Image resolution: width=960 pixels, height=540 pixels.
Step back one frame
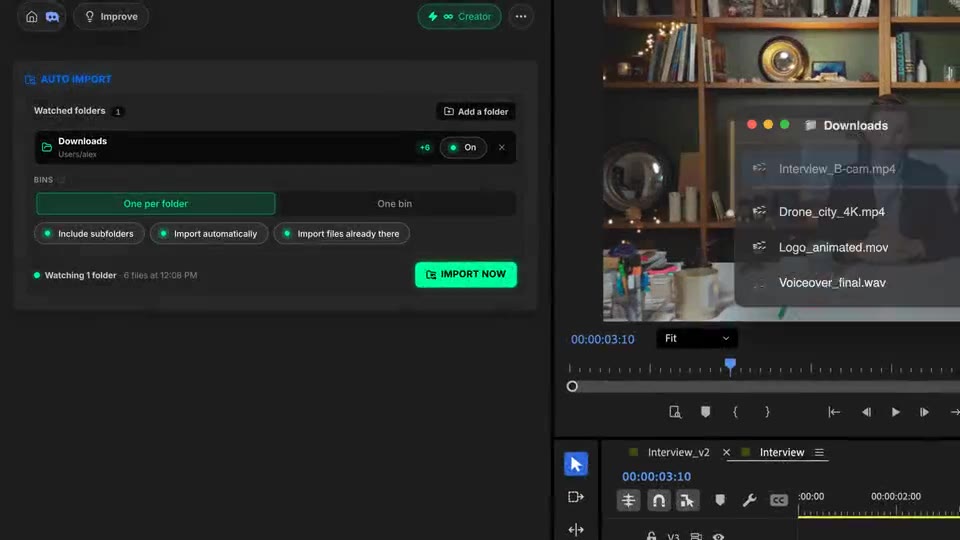(x=866, y=412)
